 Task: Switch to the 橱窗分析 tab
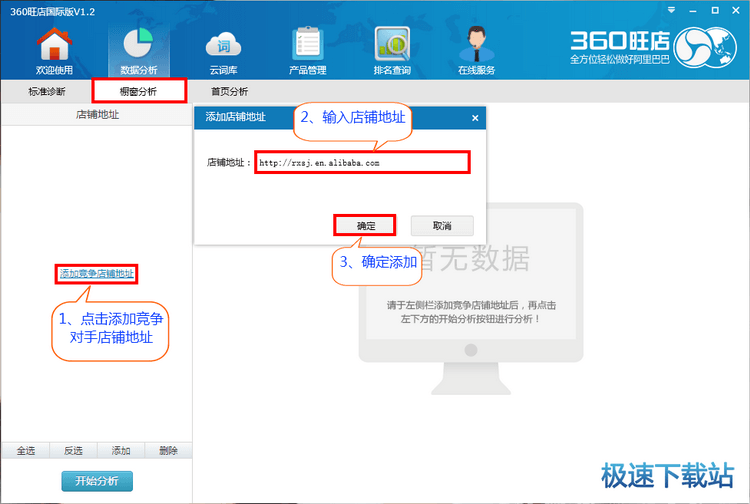point(139,91)
